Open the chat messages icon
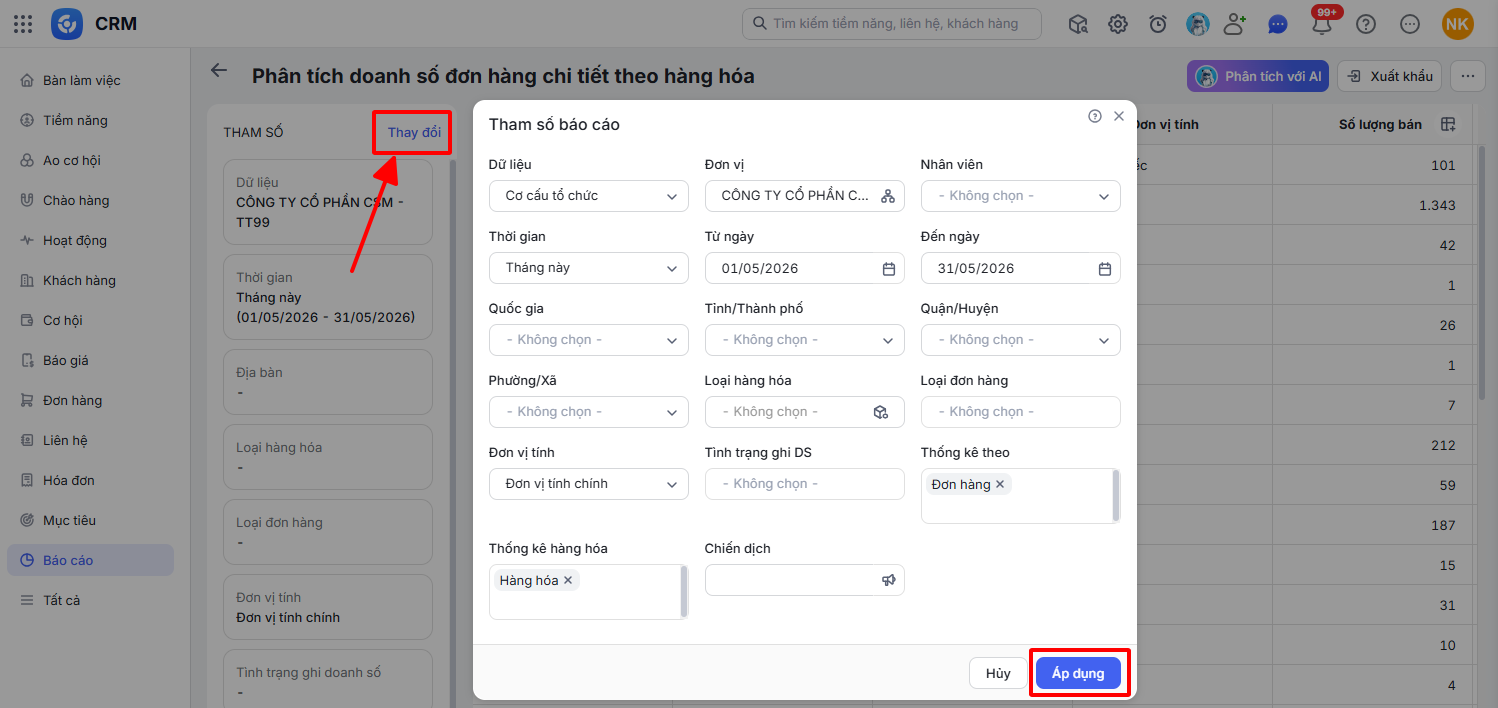This screenshot has width=1498, height=708. (x=1277, y=24)
